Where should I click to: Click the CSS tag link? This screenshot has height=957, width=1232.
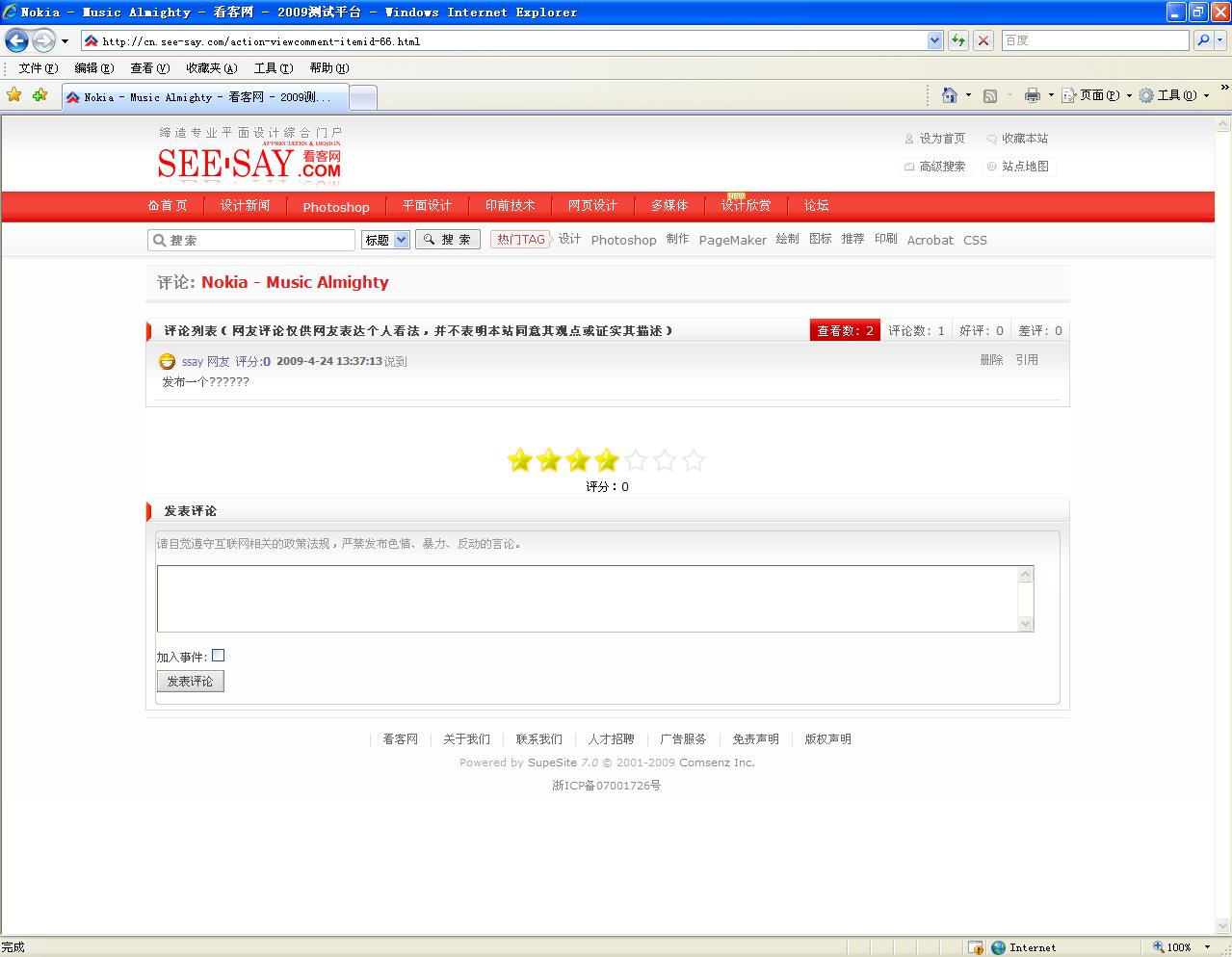pyautogui.click(x=975, y=241)
